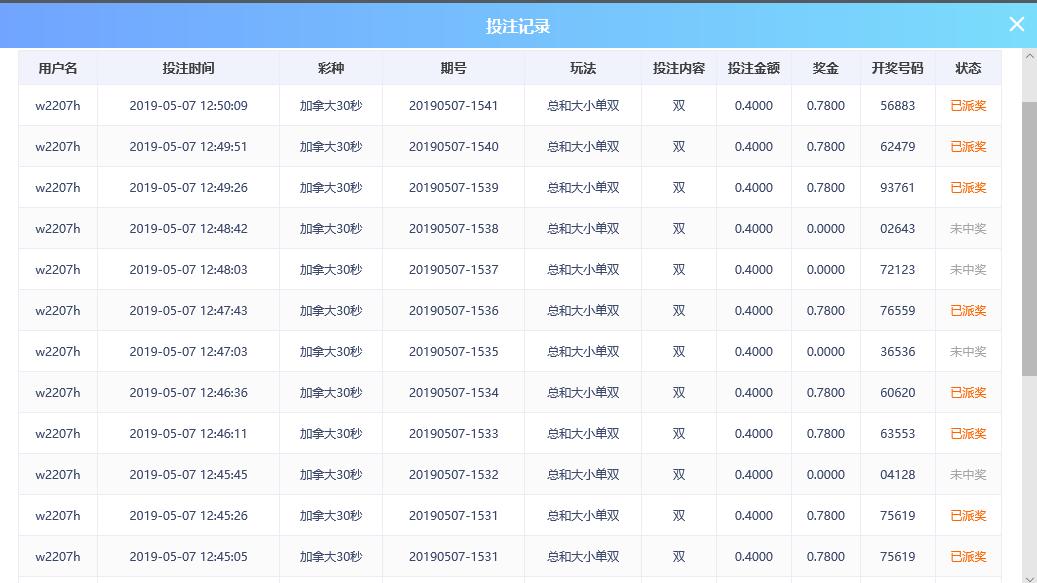This screenshot has width=1037, height=583.
Task: Select the 已派奖 status for period 20190507-1541
Action: click(968, 105)
